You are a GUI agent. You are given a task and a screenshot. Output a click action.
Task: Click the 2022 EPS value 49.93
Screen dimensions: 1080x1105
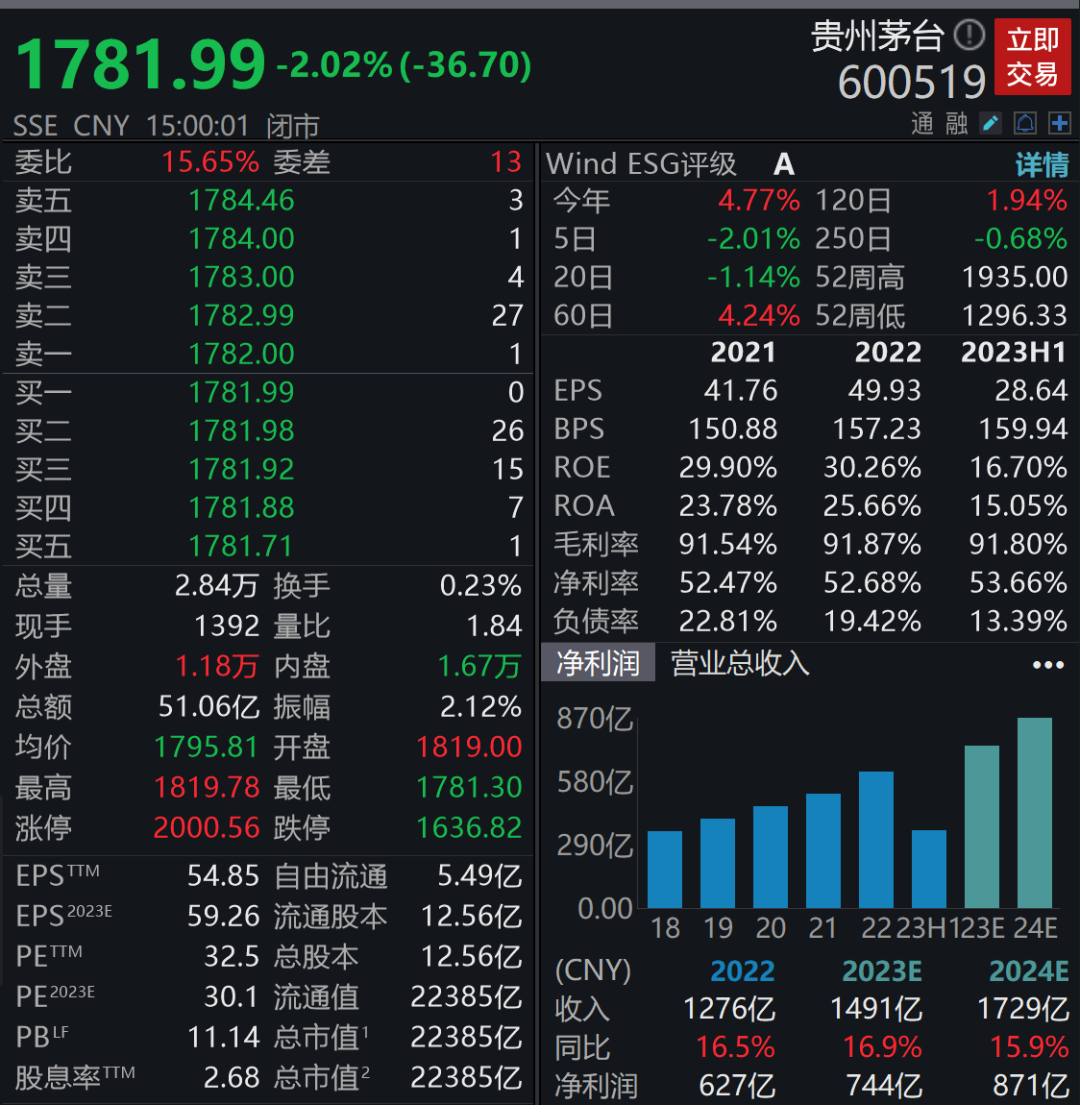point(884,390)
